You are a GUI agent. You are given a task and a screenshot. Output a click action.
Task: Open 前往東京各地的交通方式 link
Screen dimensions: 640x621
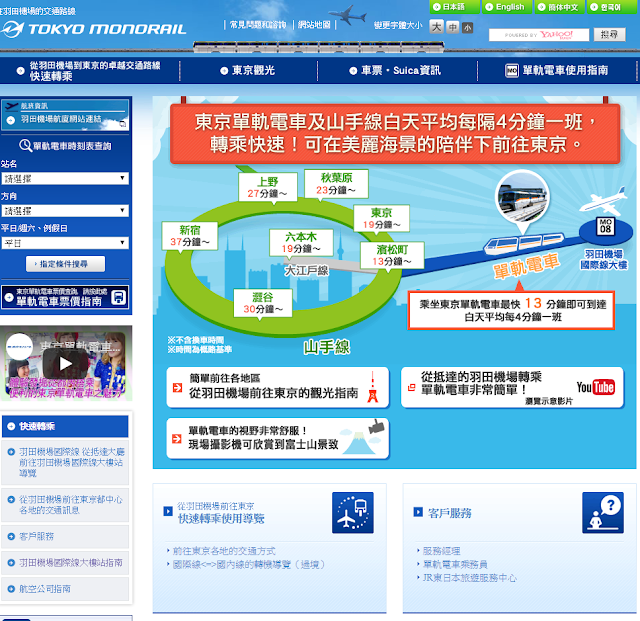pyautogui.click(x=224, y=551)
